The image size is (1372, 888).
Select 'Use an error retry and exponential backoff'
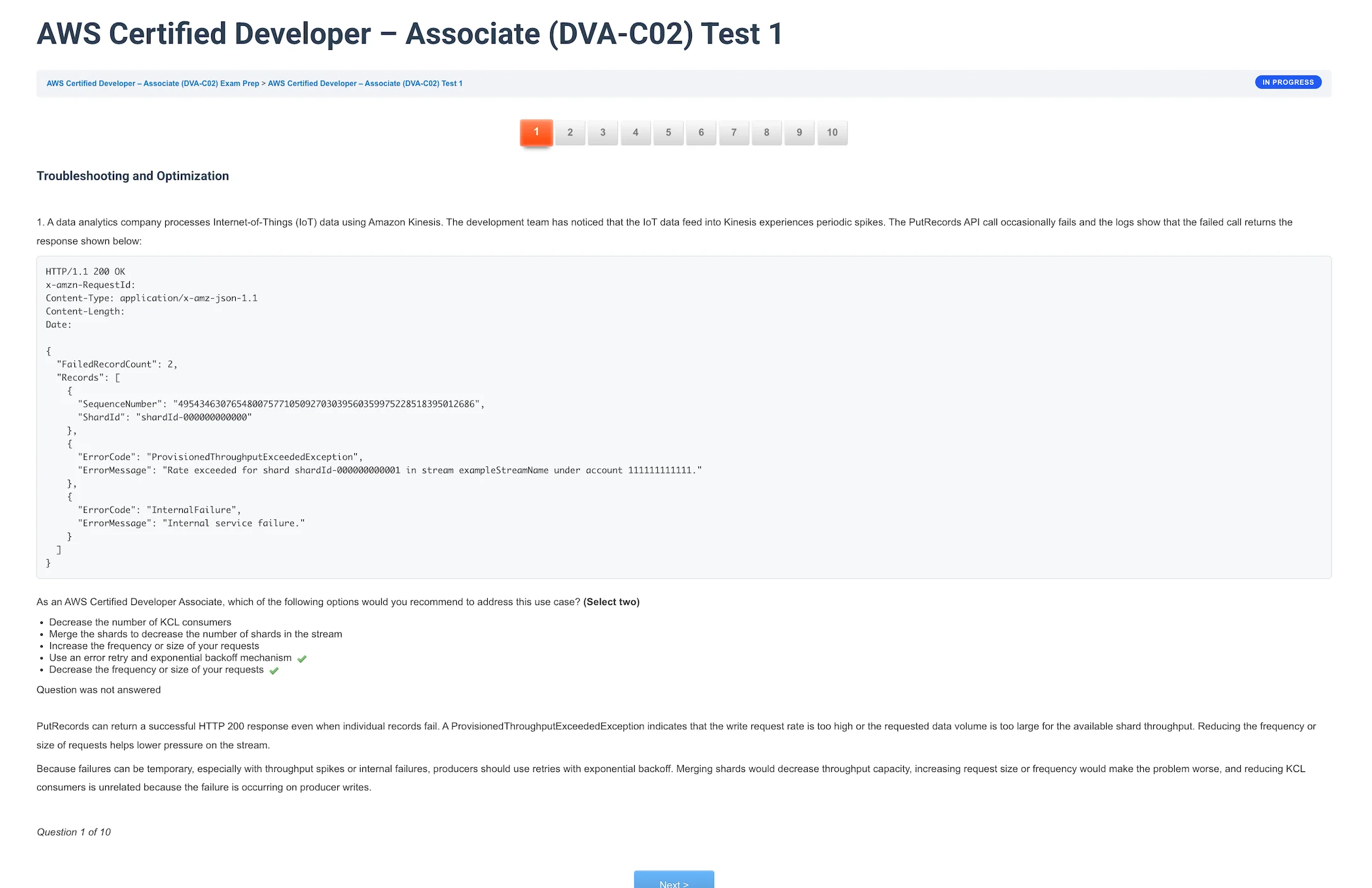coord(170,658)
